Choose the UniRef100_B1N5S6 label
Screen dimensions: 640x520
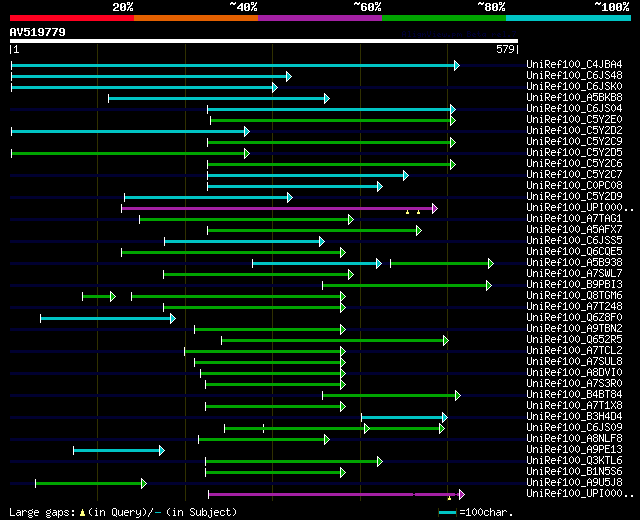[x=574, y=472]
